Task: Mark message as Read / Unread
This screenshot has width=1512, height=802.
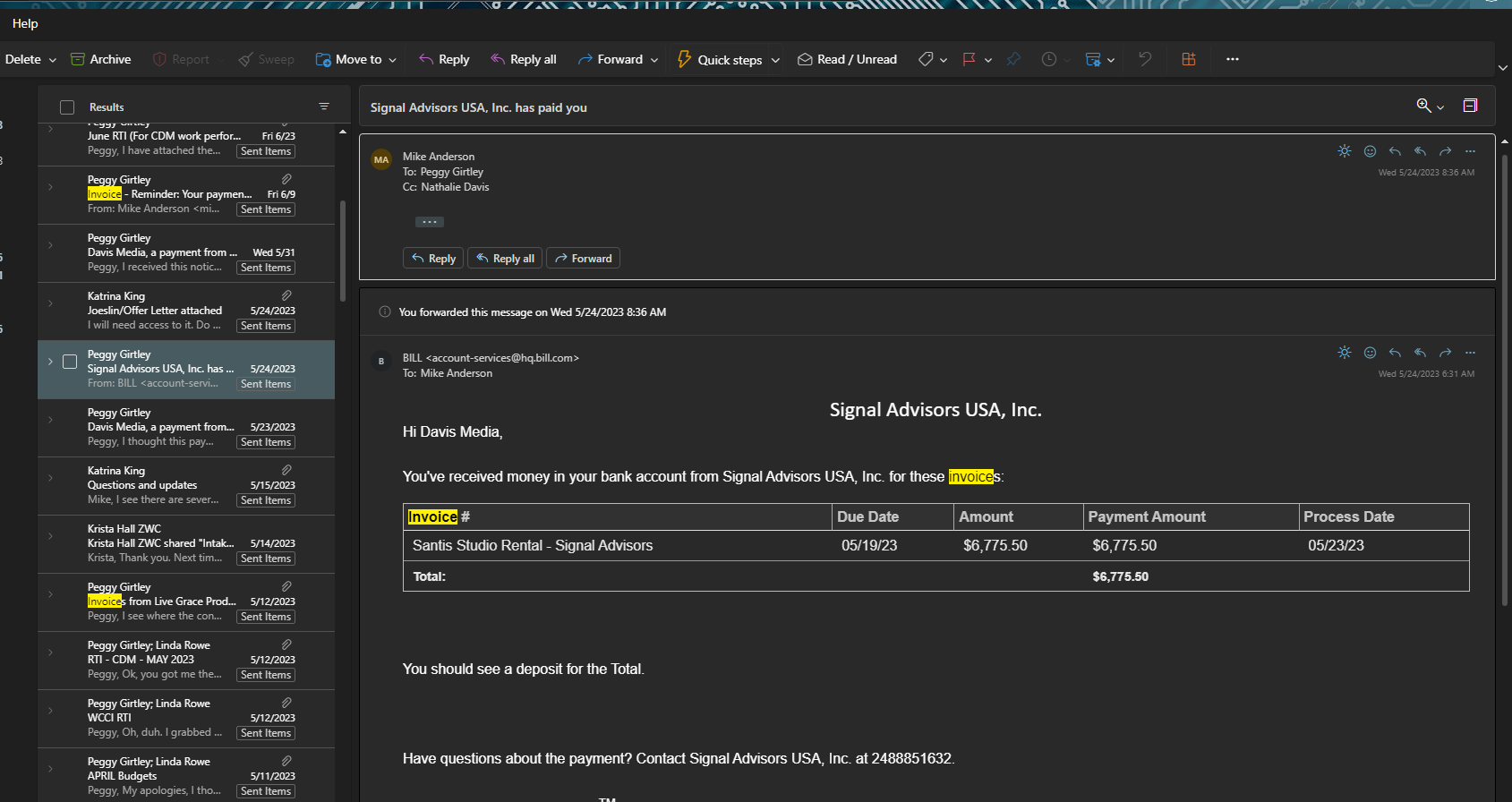Action: coord(847,59)
